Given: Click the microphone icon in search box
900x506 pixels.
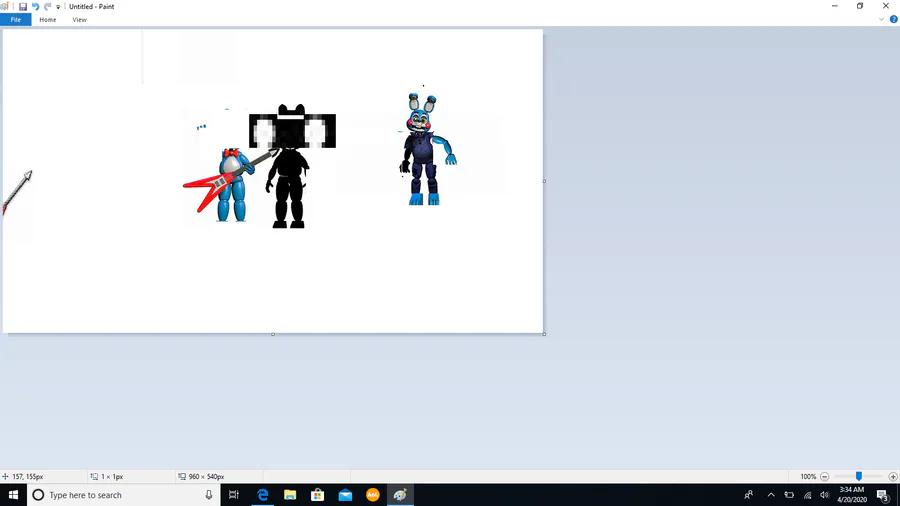Looking at the screenshot, I should pyautogui.click(x=209, y=495).
